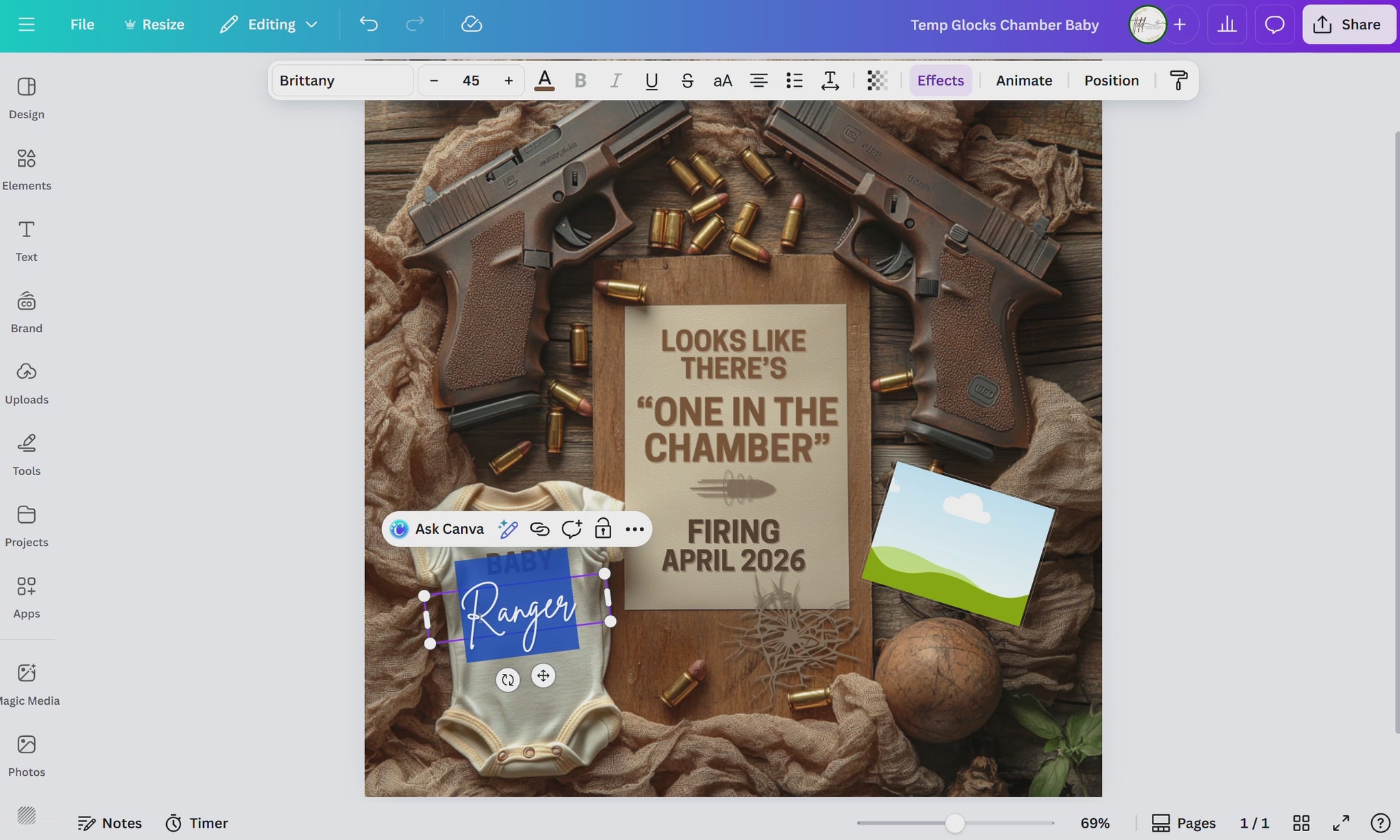
Task: Click the copy style paint roller icon
Action: [1178, 81]
